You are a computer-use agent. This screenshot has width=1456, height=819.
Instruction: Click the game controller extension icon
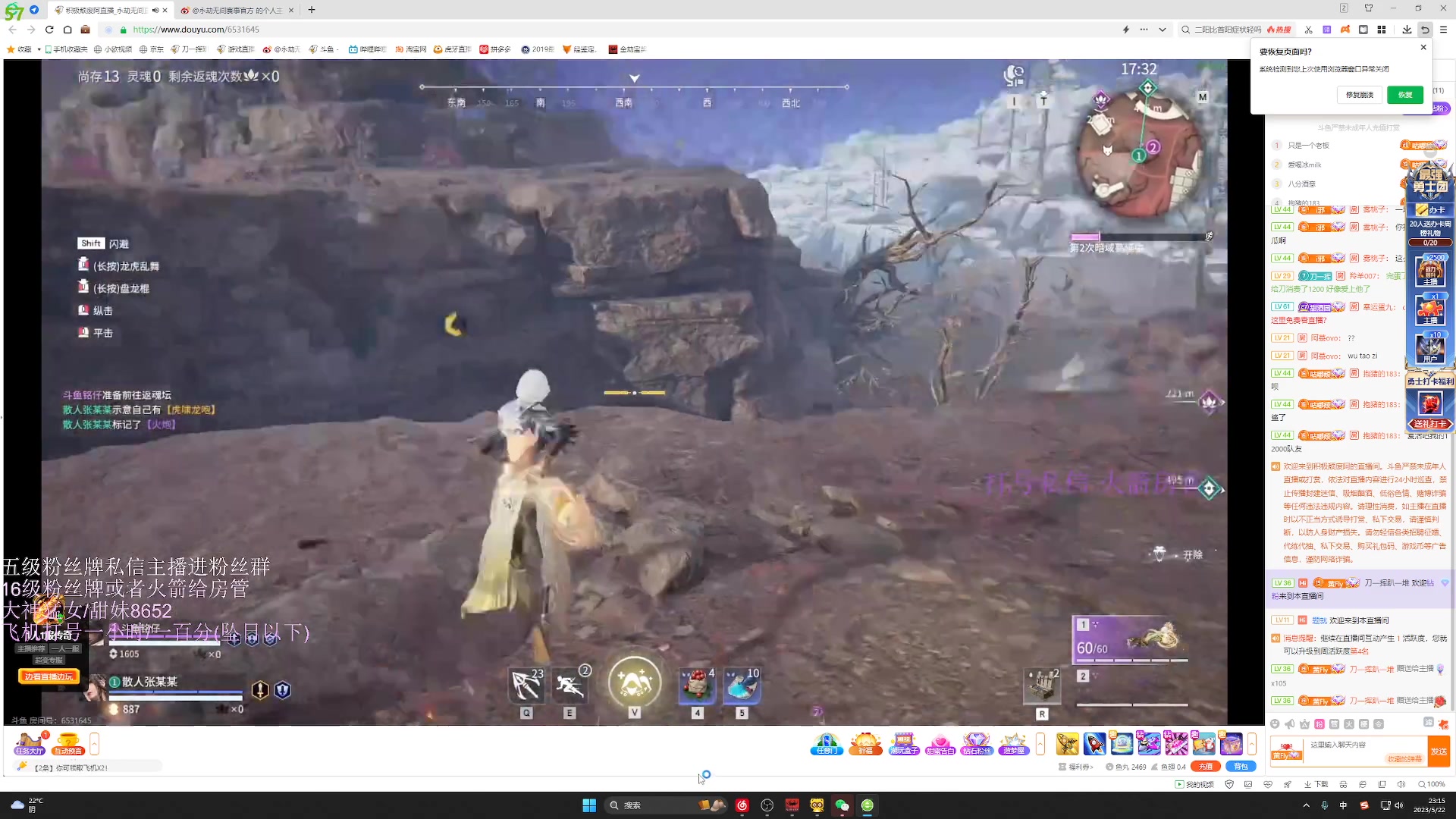point(1345,30)
